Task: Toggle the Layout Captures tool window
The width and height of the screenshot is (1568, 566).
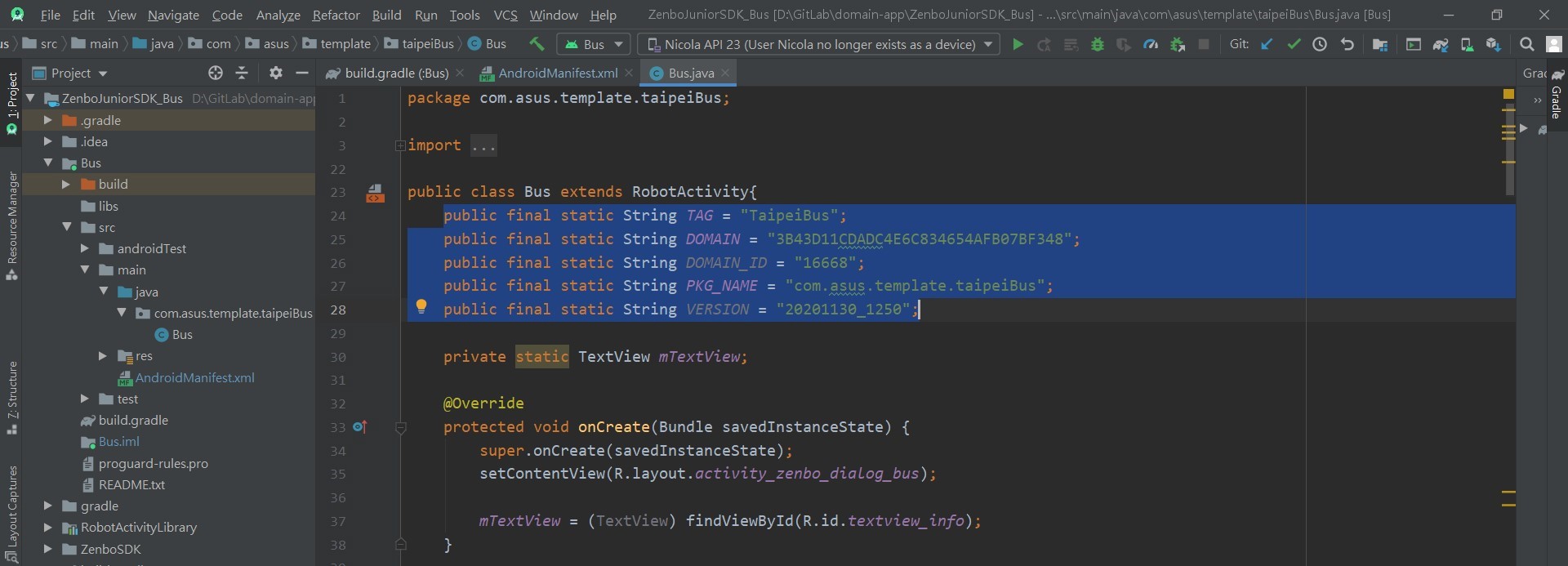Action: point(11,513)
